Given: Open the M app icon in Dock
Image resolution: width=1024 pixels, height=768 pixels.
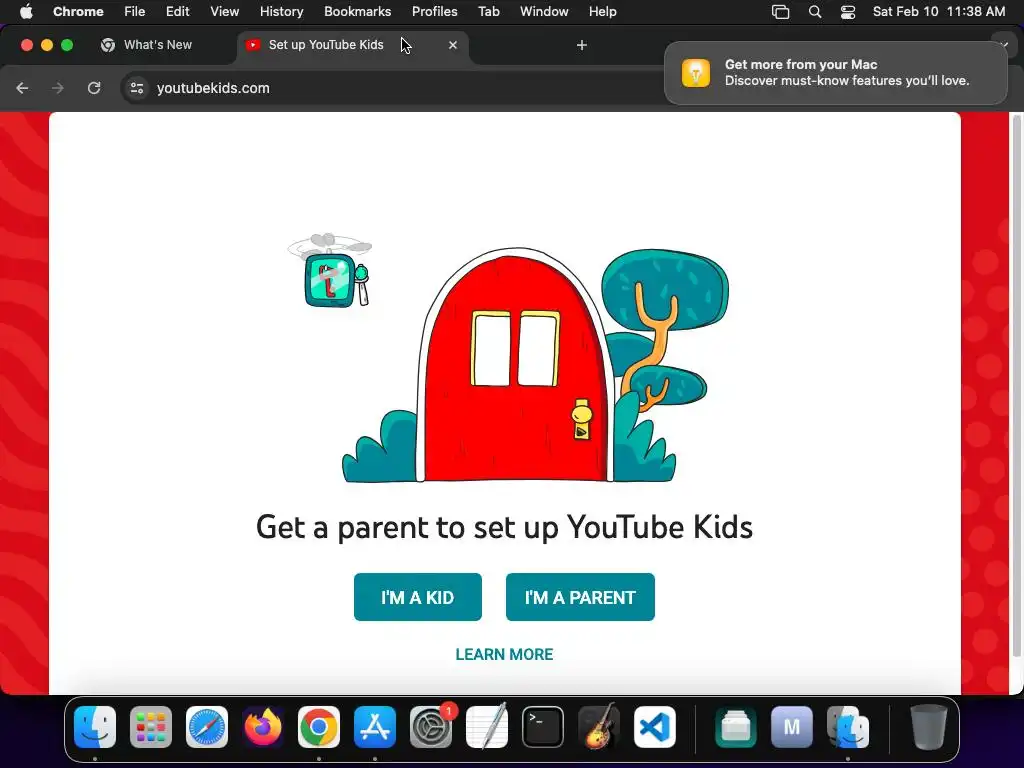Looking at the screenshot, I should pos(792,727).
